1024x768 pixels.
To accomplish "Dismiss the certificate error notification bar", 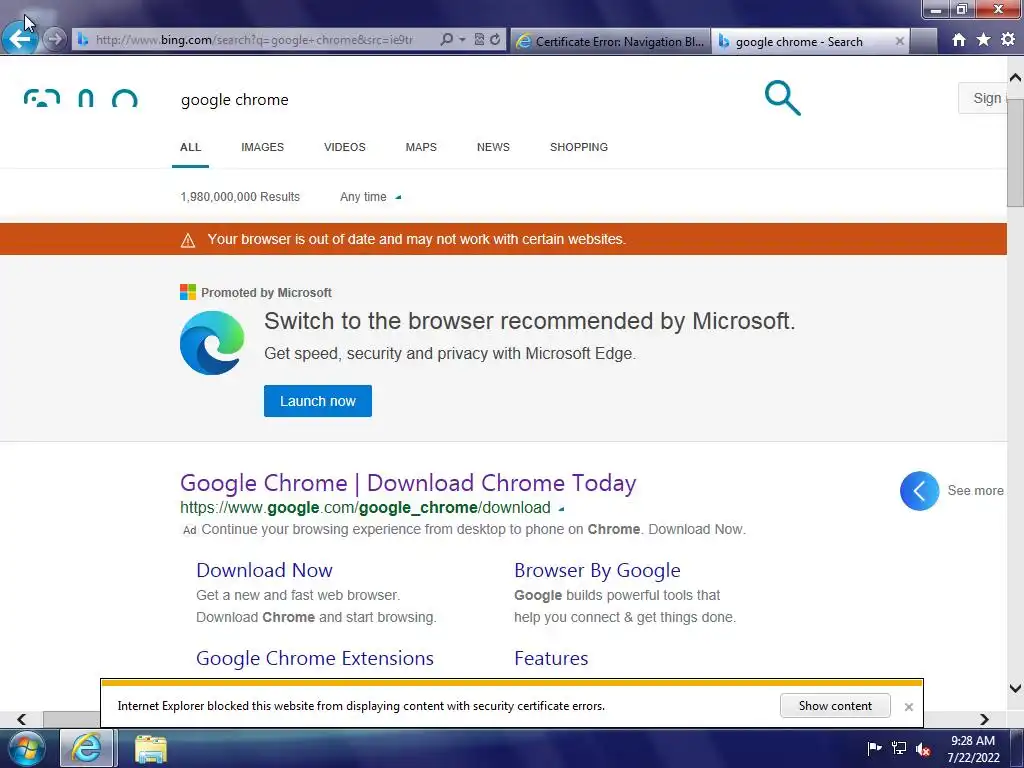I will point(908,707).
